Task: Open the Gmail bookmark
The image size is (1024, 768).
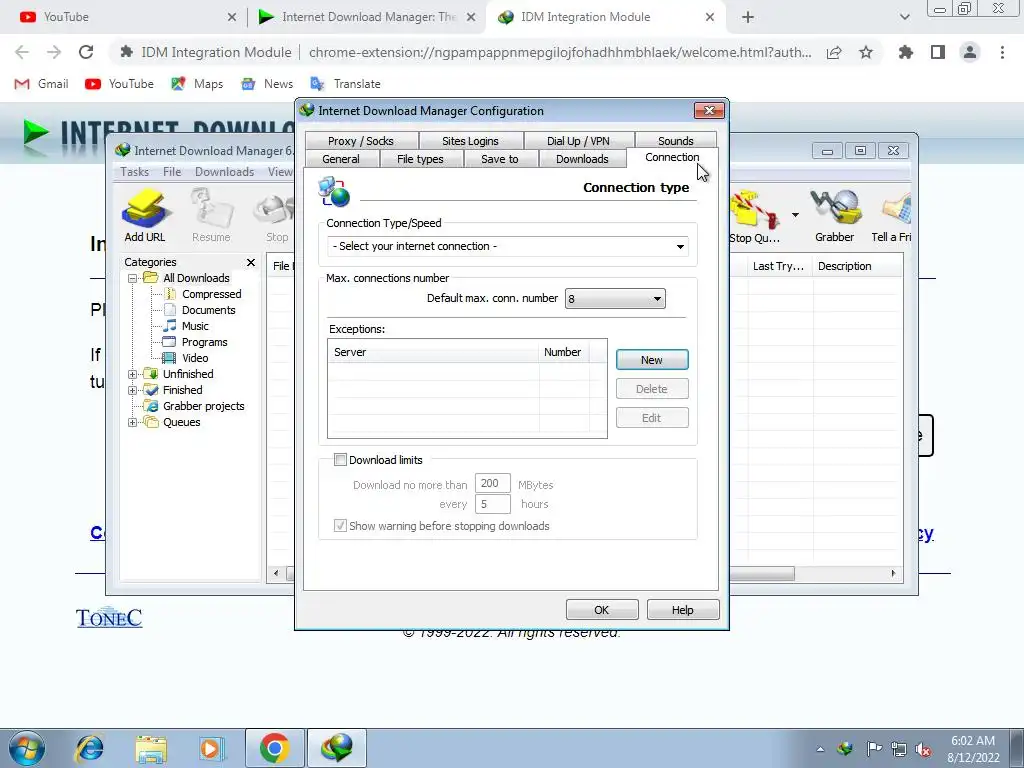Action: [41, 84]
